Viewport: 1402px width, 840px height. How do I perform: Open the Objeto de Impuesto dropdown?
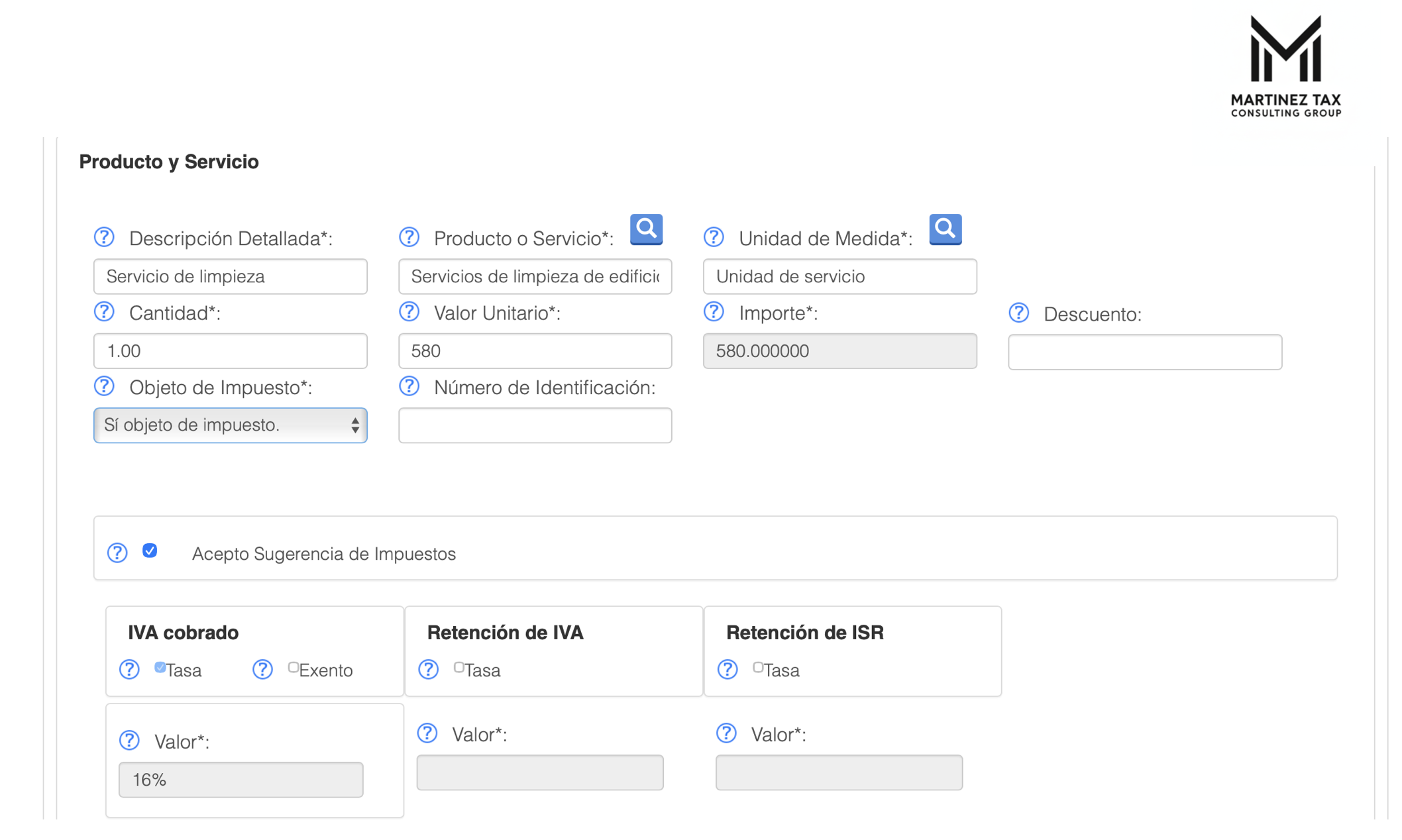click(230, 425)
